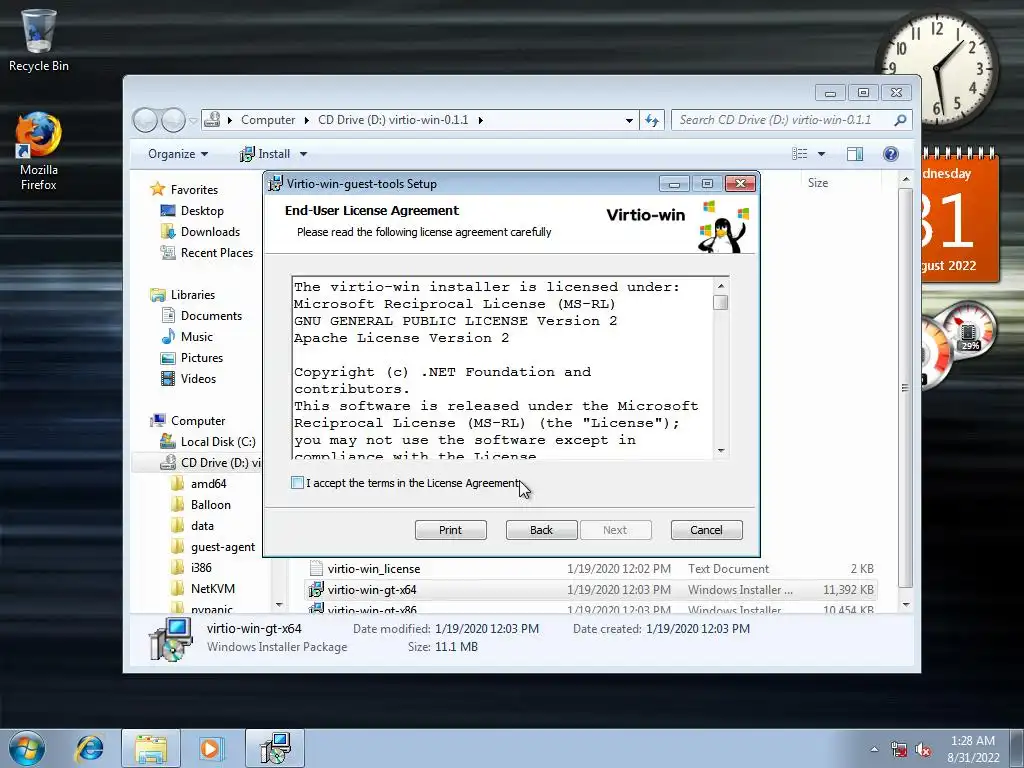The height and width of the screenshot is (768, 1024).
Task: Open the taskbar clock showing 1:28 AM
Action: [973, 749]
